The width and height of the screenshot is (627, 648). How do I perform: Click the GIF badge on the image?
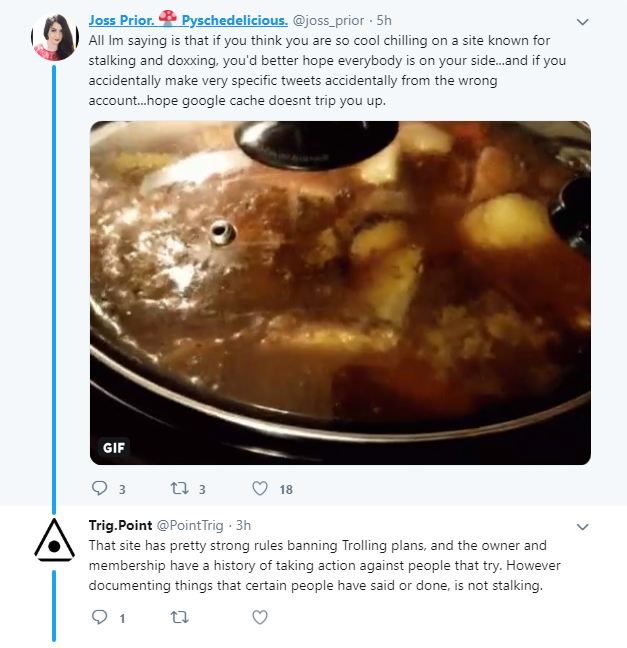[x=114, y=448]
